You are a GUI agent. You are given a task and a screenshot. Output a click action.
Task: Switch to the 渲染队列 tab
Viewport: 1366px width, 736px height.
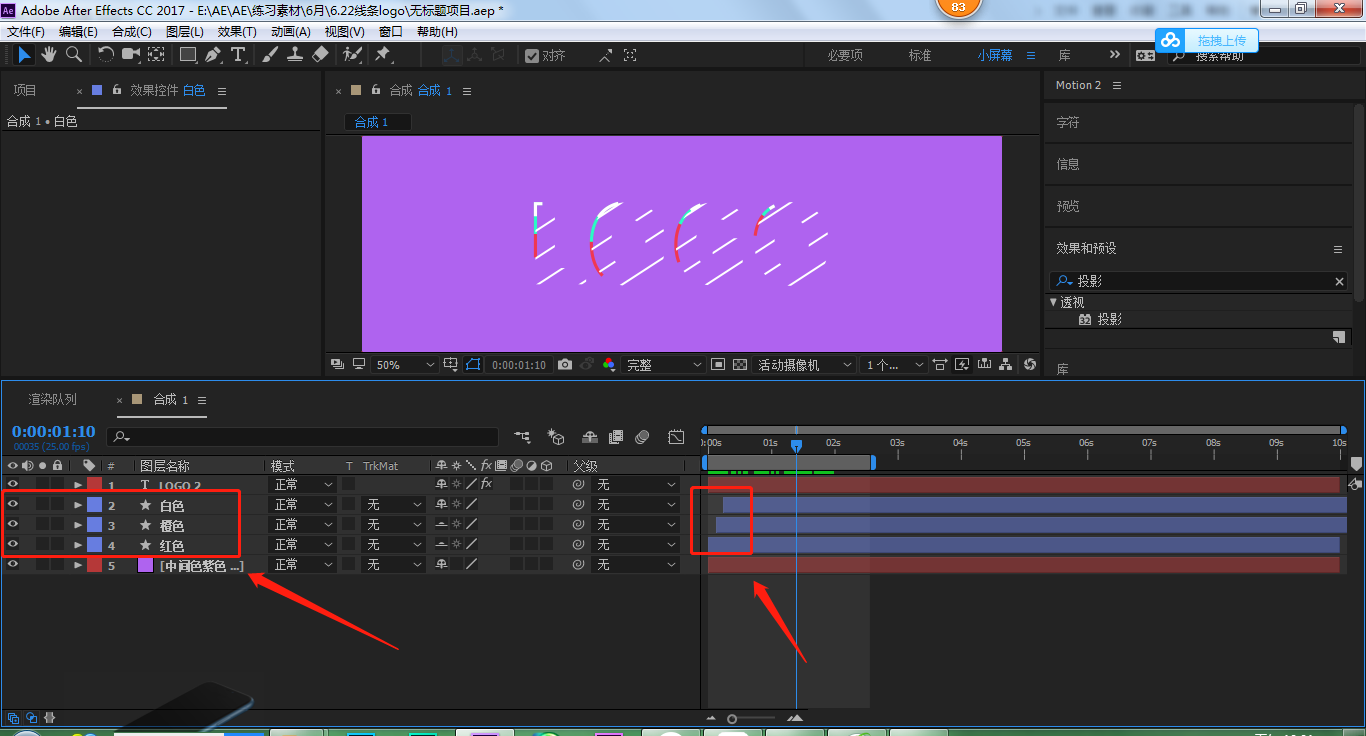52,400
